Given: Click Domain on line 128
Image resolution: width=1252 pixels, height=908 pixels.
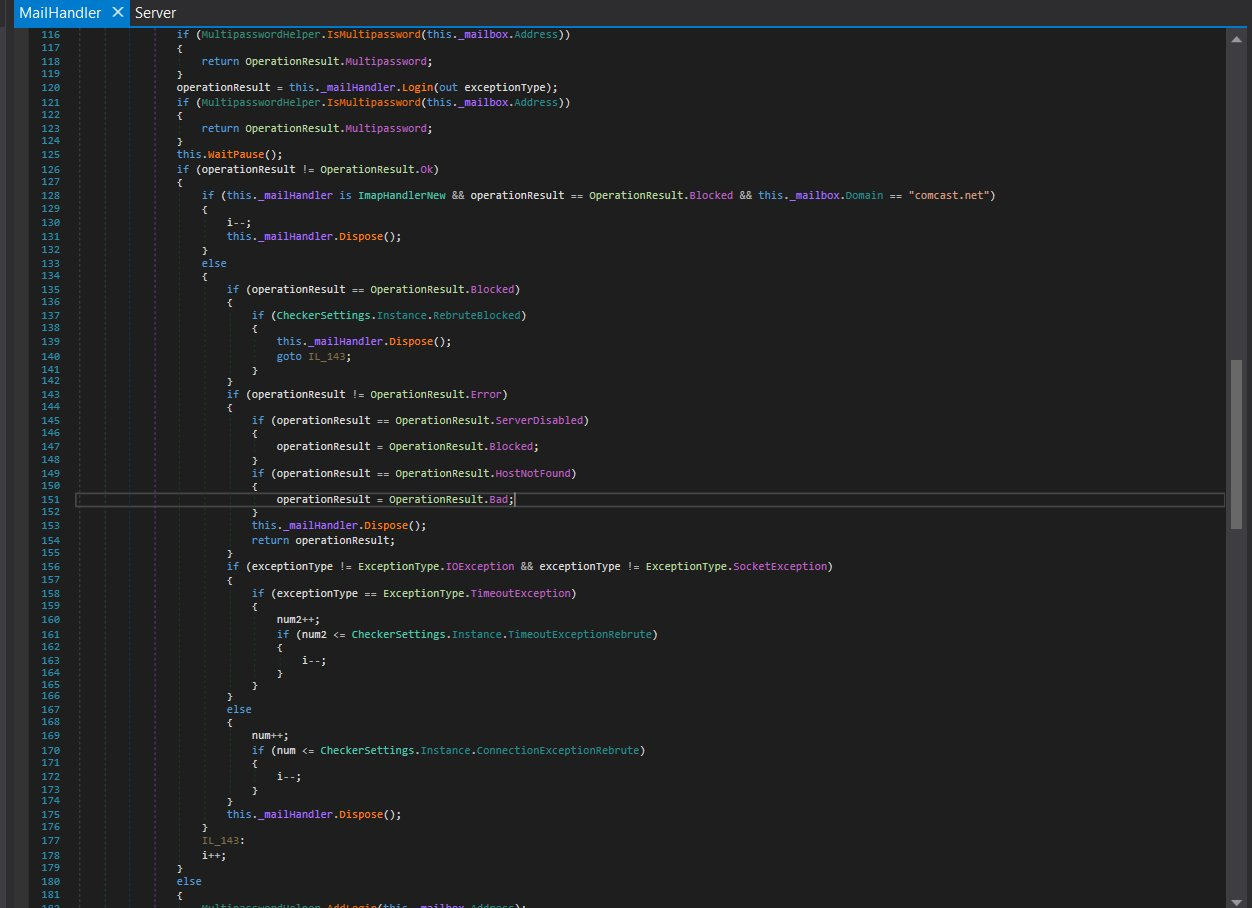Looking at the screenshot, I should pos(864,195).
